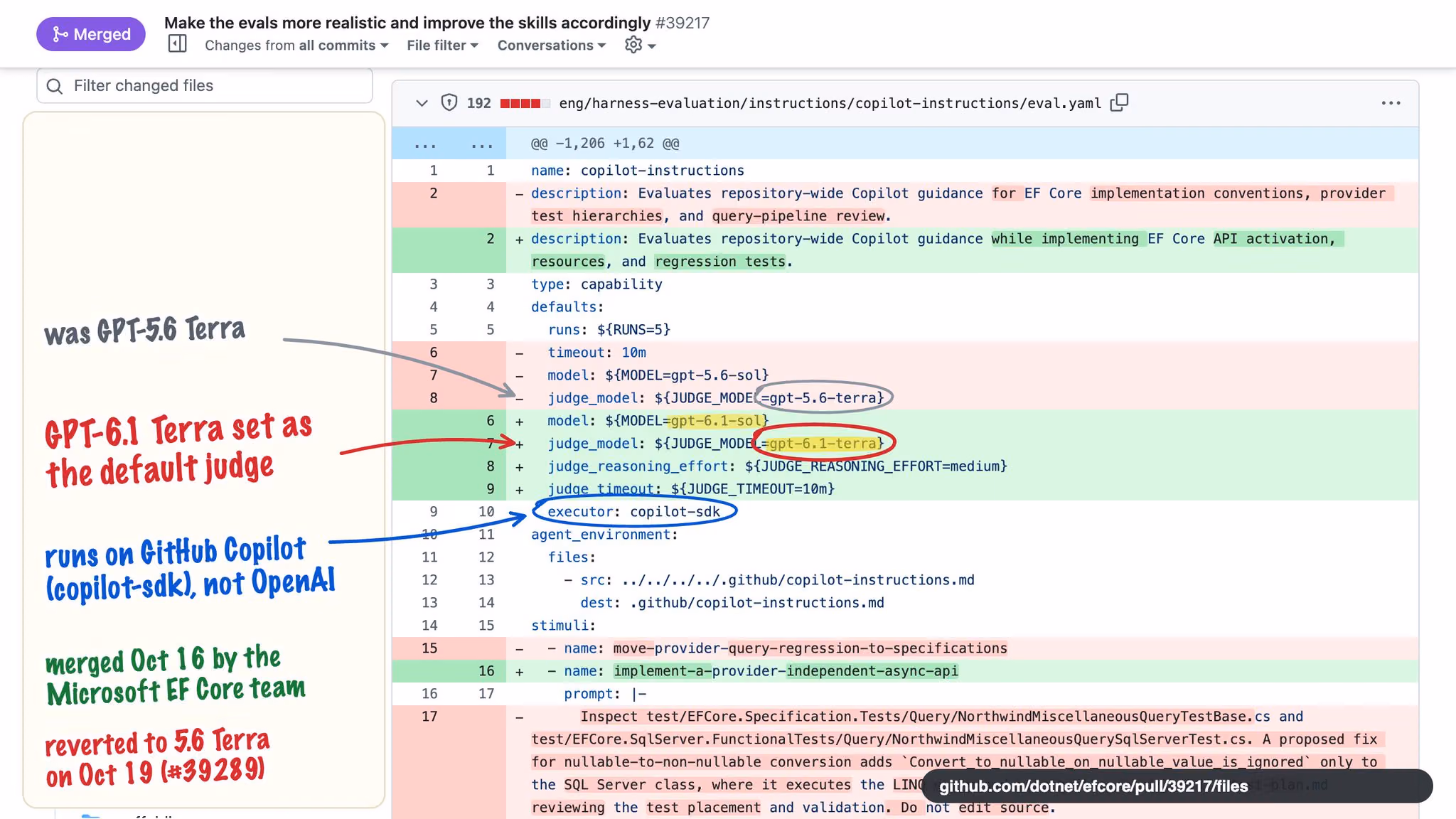The width and height of the screenshot is (1456, 819).
Task: Collapse the eval.yaml file diff
Action: [422, 103]
